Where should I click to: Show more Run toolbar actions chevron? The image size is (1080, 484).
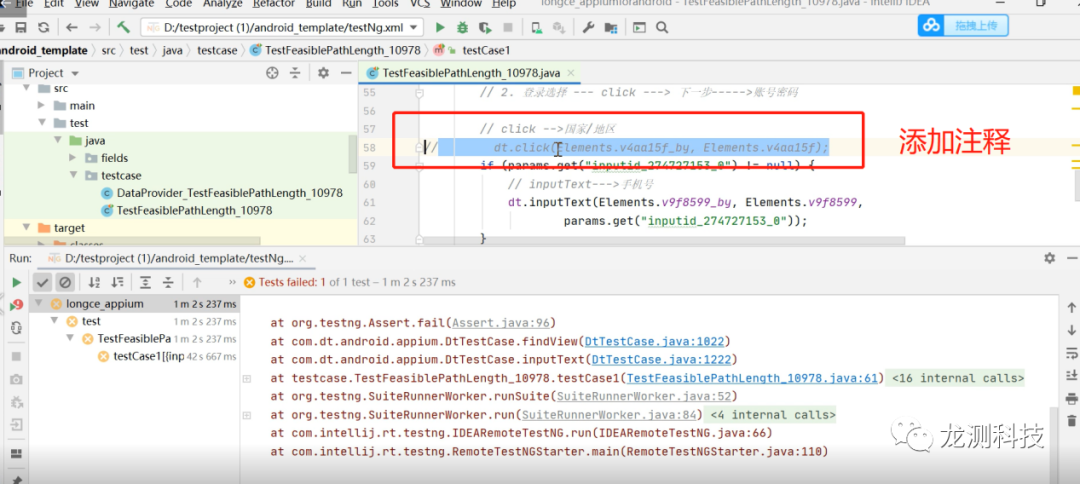(x=233, y=282)
